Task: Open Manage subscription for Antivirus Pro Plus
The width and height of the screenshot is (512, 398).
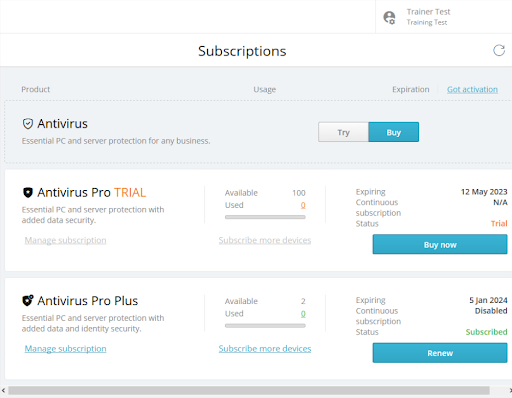Action: 65,348
